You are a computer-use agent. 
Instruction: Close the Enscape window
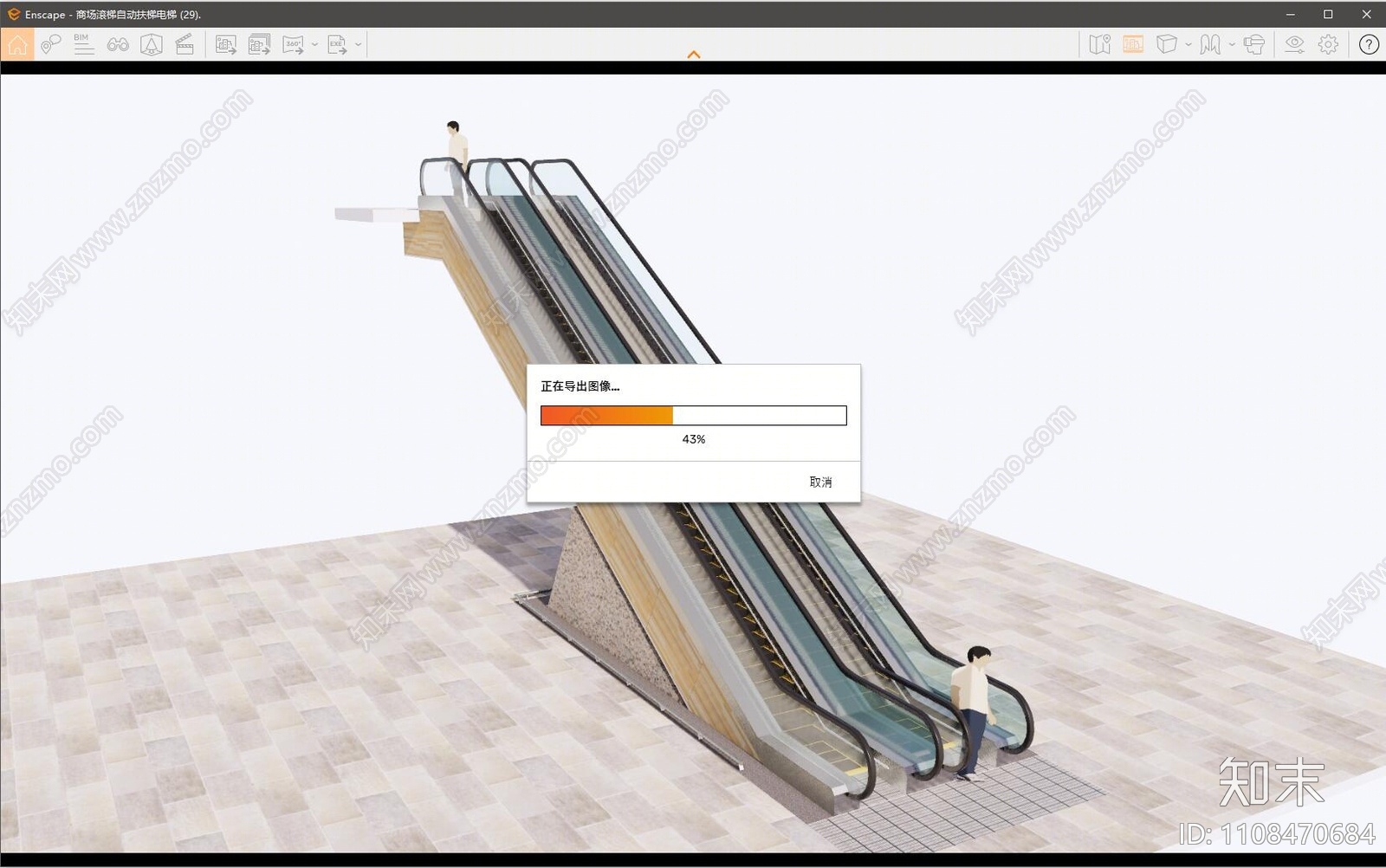pyautogui.click(x=1366, y=14)
